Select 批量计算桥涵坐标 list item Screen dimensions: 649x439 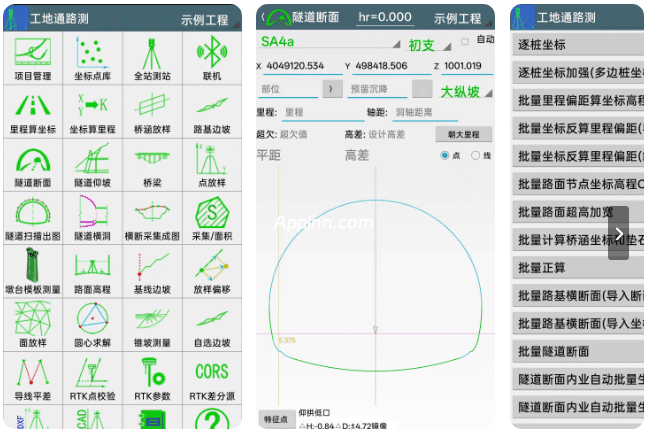(x=578, y=240)
